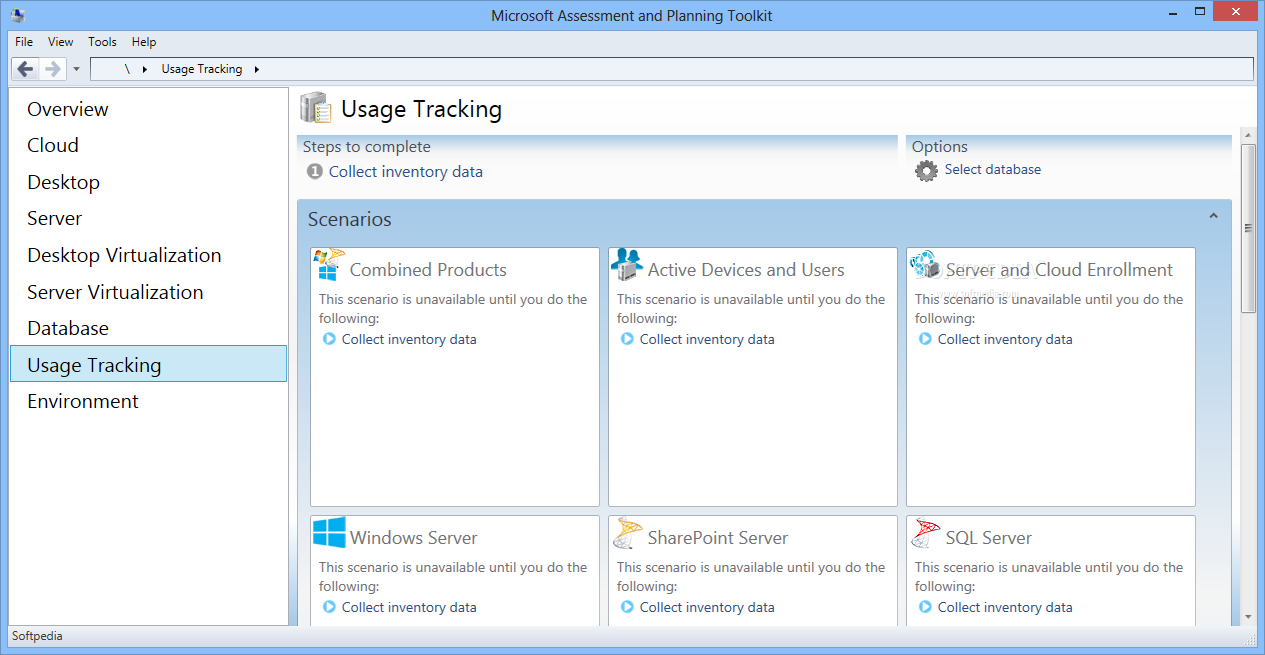Click the Windows Server logo icon

pos(329,532)
